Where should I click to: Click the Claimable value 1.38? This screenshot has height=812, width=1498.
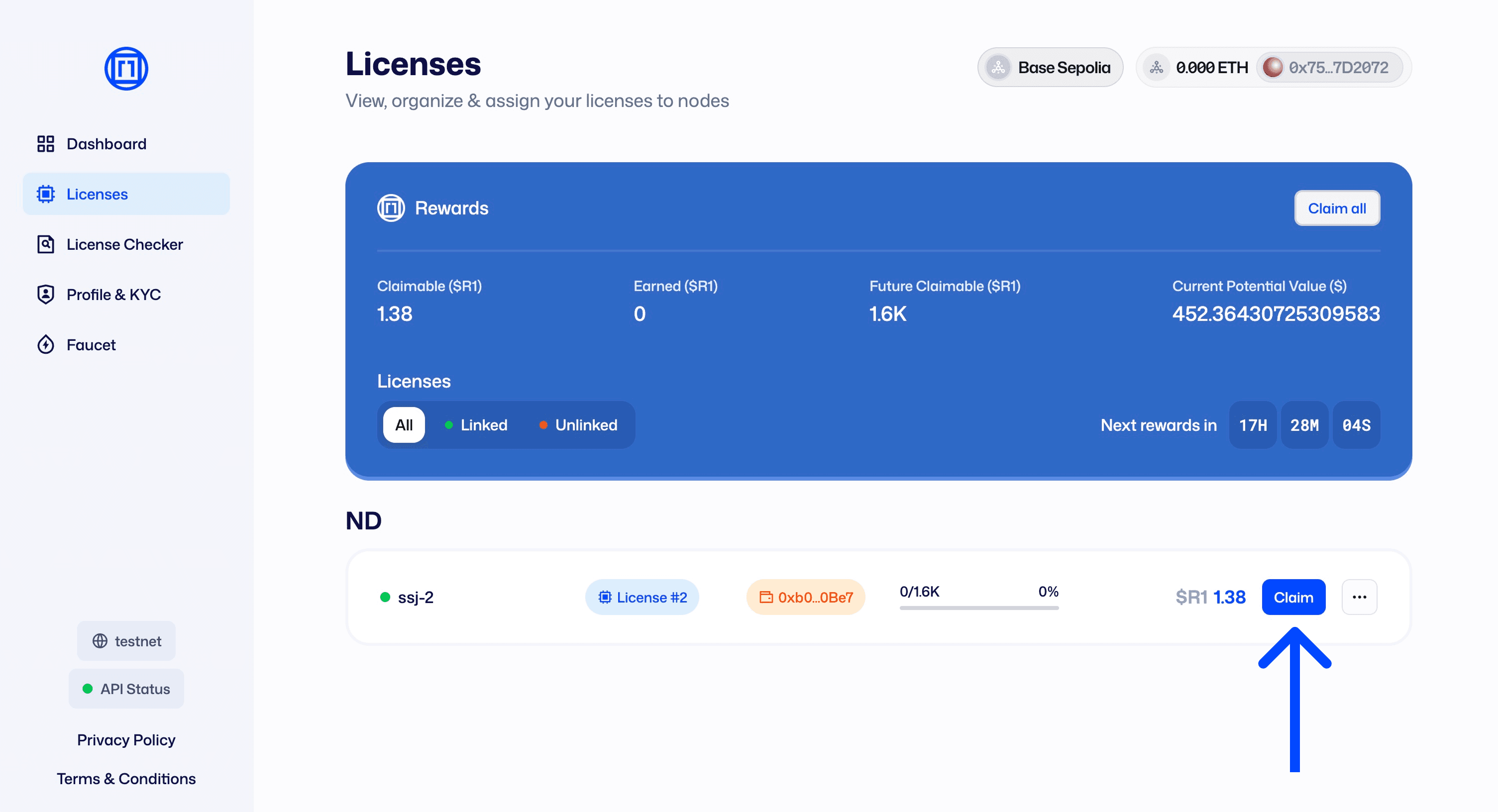[x=395, y=314]
